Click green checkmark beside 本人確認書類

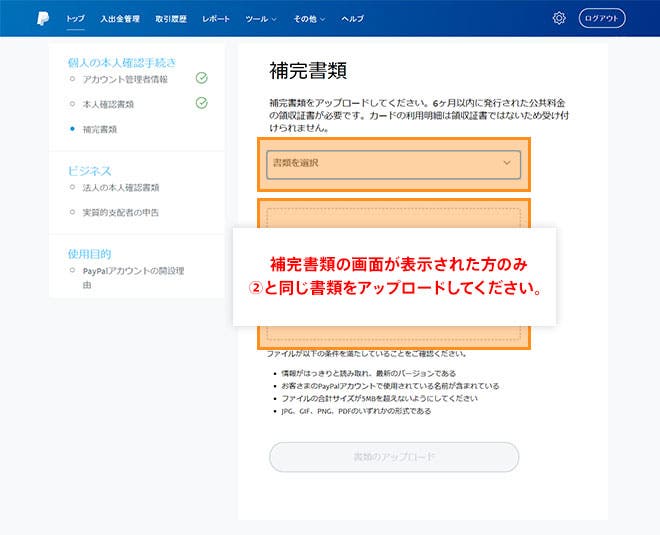201,103
